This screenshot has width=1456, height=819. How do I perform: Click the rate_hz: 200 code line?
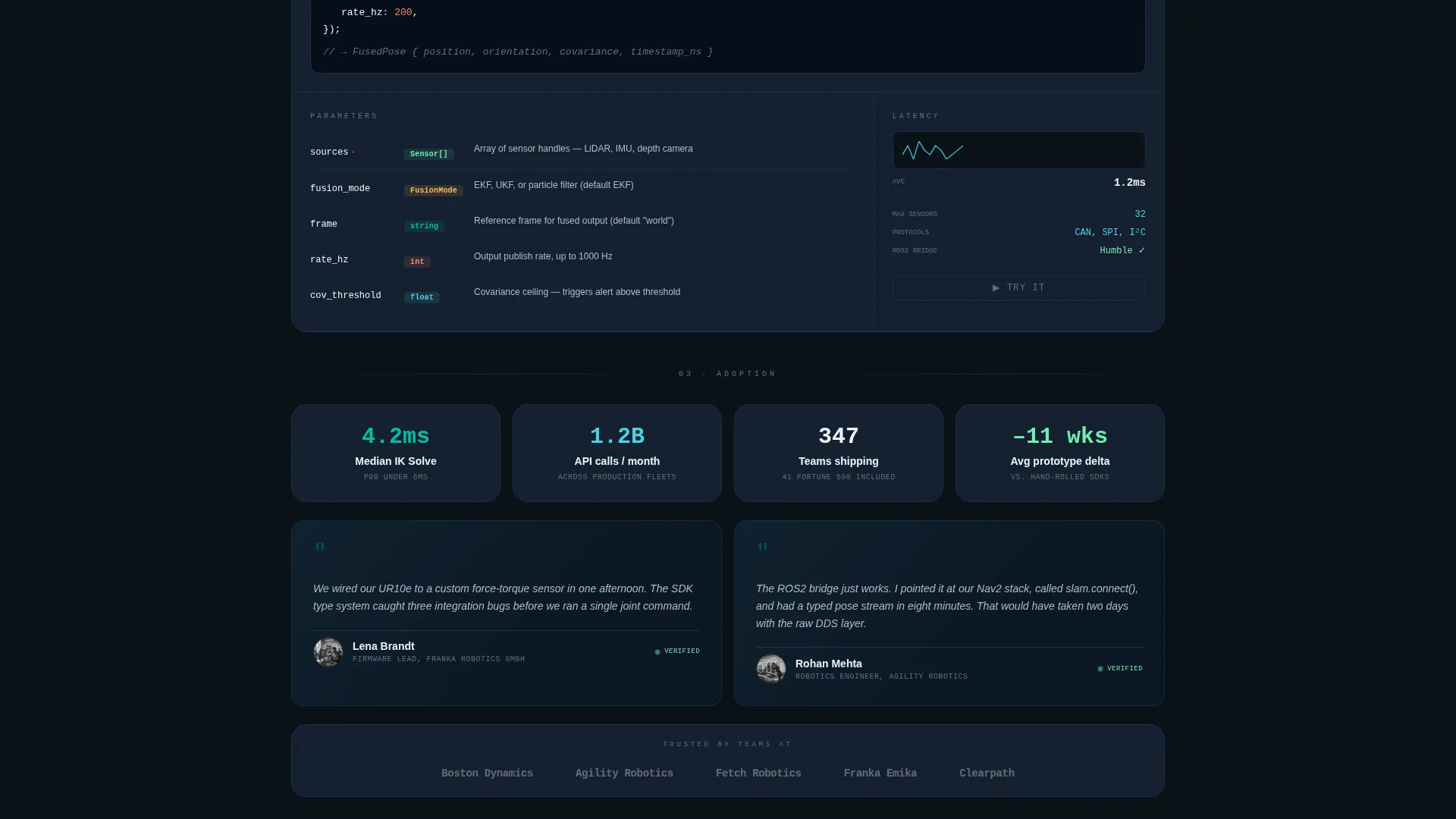pyautogui.click(x=379, y=13)
